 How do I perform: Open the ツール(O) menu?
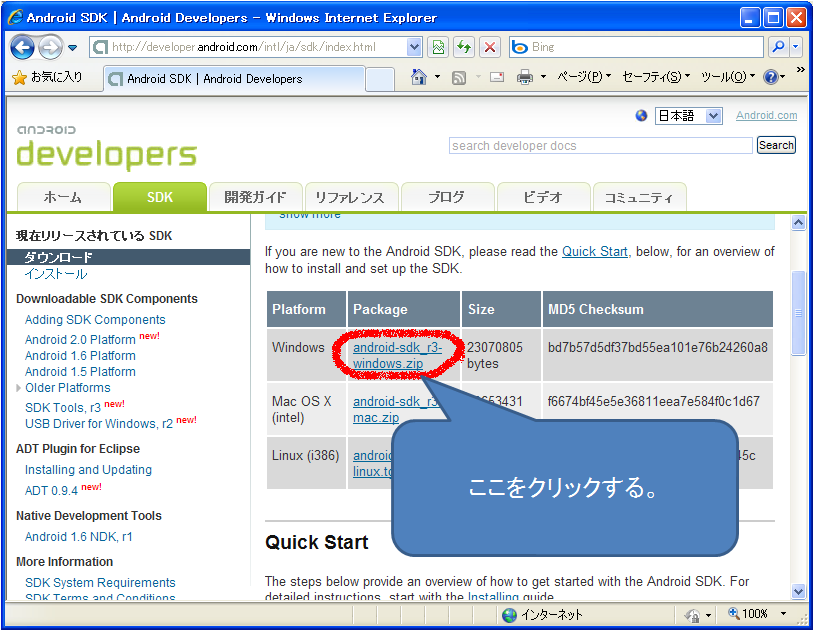point(728,77)
